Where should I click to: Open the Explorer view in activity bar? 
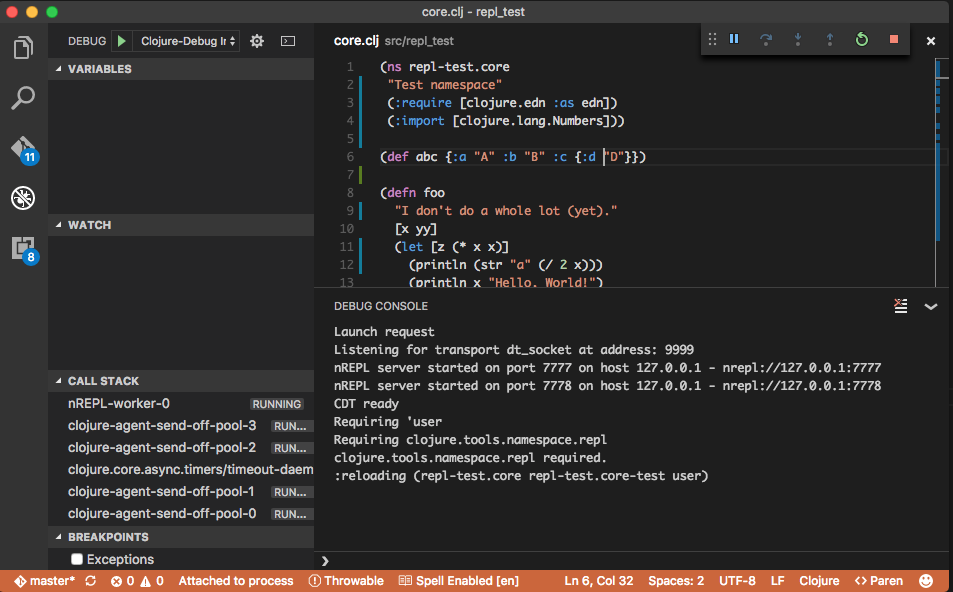[x=23, y=47]
